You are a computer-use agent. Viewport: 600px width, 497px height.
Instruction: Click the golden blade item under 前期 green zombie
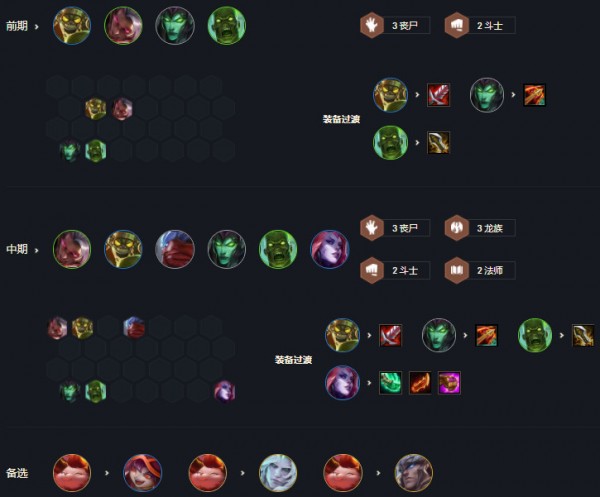[439, 142]
